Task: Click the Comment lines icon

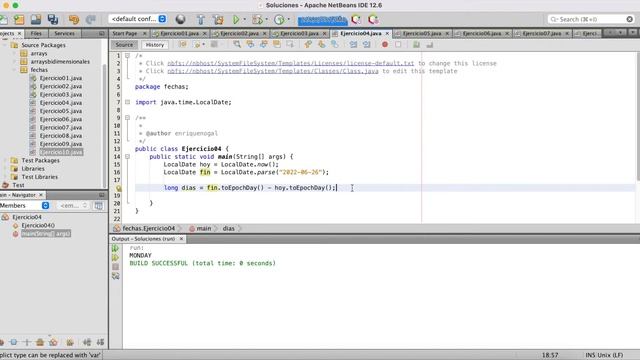Action: [416, 44]
